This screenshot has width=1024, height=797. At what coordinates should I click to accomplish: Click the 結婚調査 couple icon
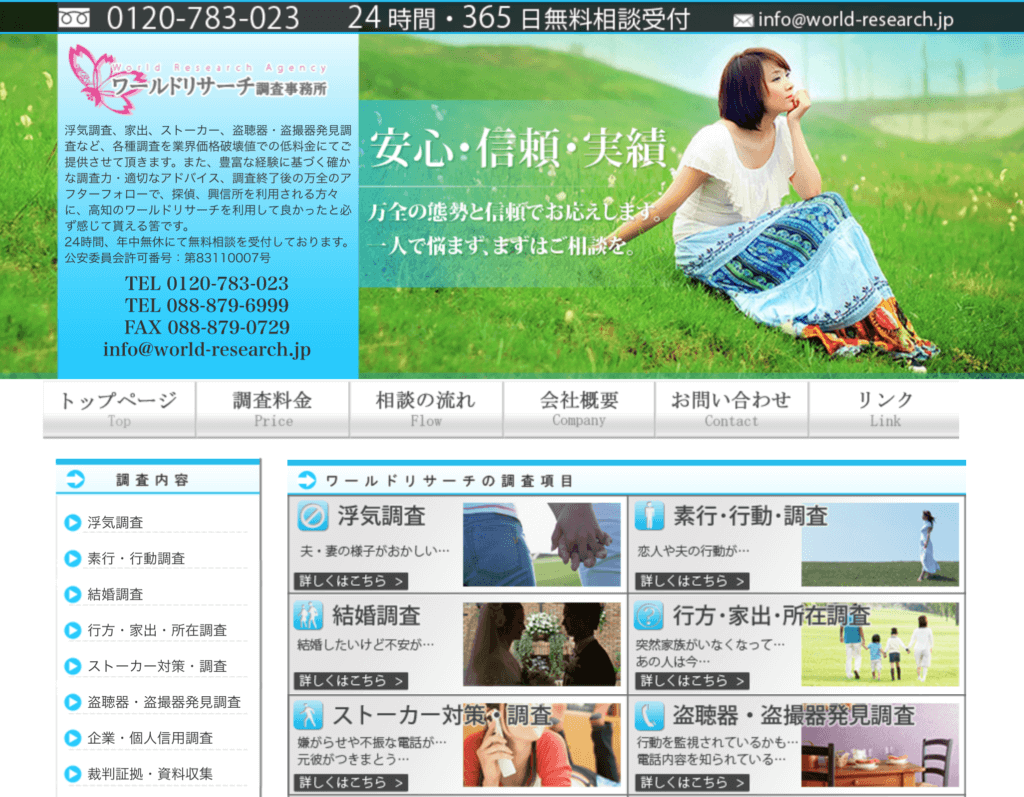308,614
